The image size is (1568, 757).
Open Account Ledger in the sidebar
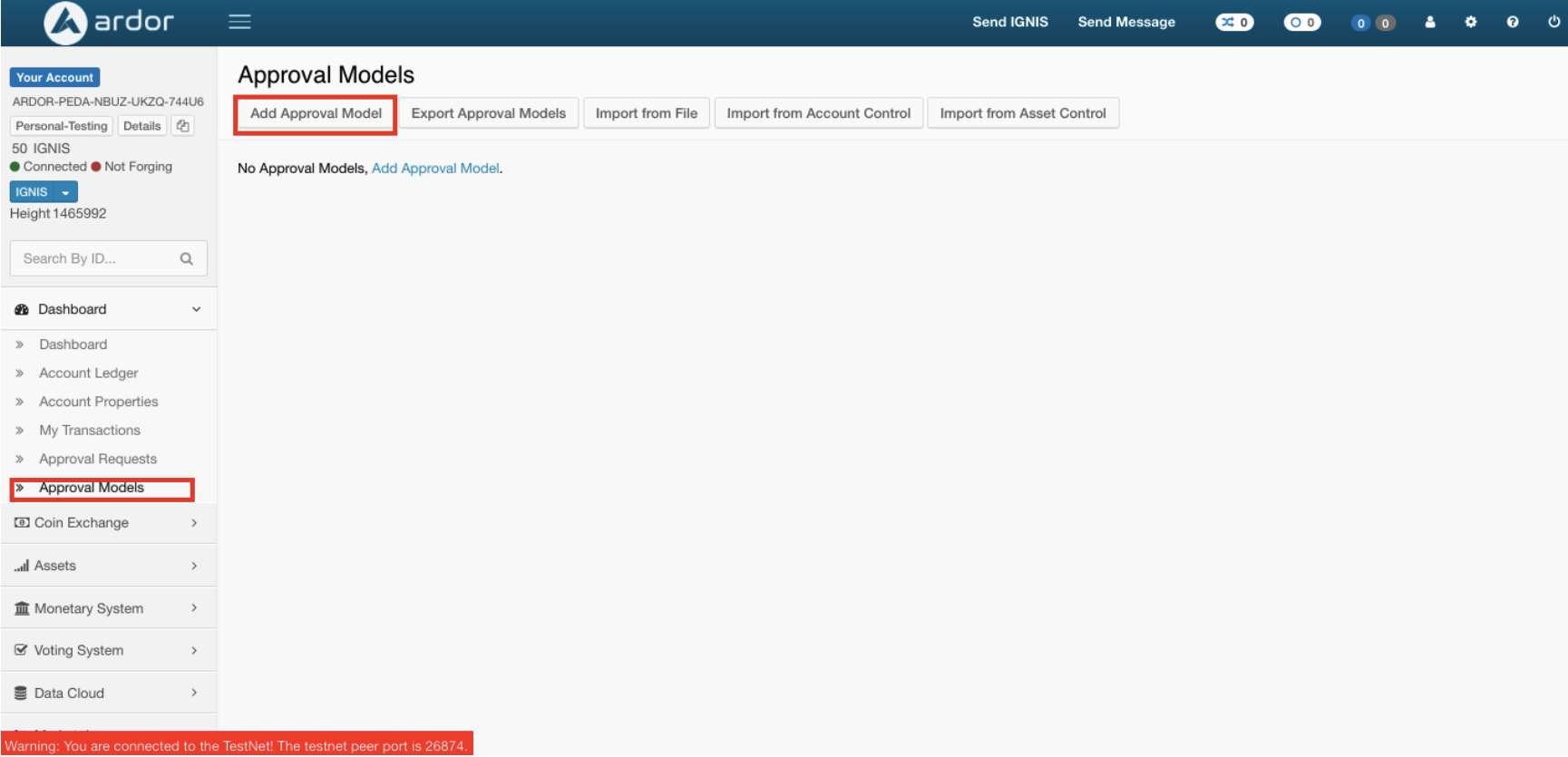click(x=89, y=374)
